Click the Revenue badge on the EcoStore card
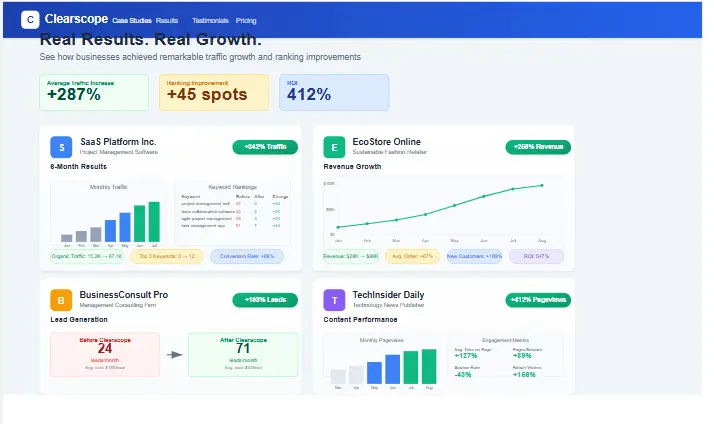This screenshot has width=714, height=424. [x=538, y=147]
